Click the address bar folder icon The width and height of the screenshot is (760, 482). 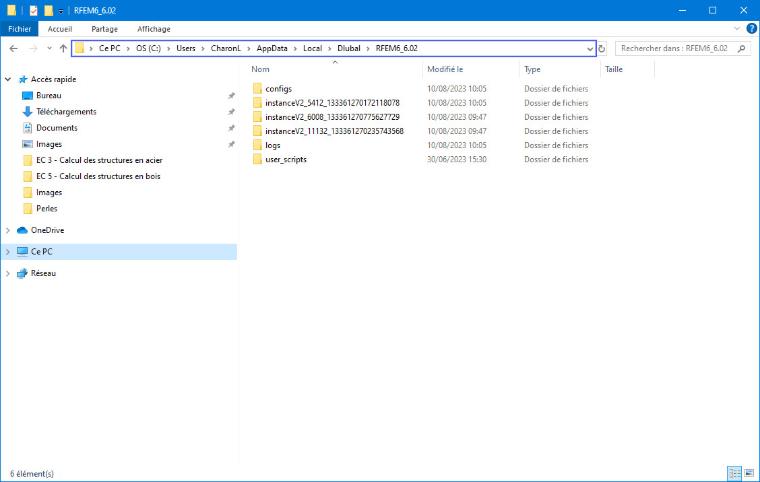(79, 48)
